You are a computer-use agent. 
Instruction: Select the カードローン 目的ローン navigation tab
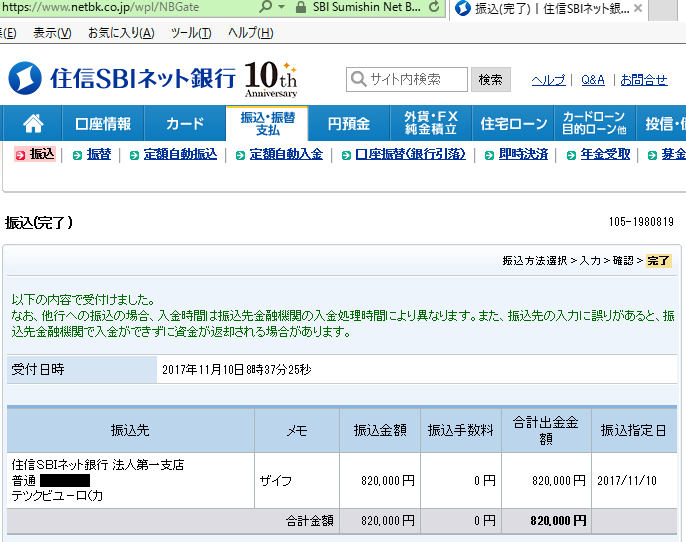595,123
